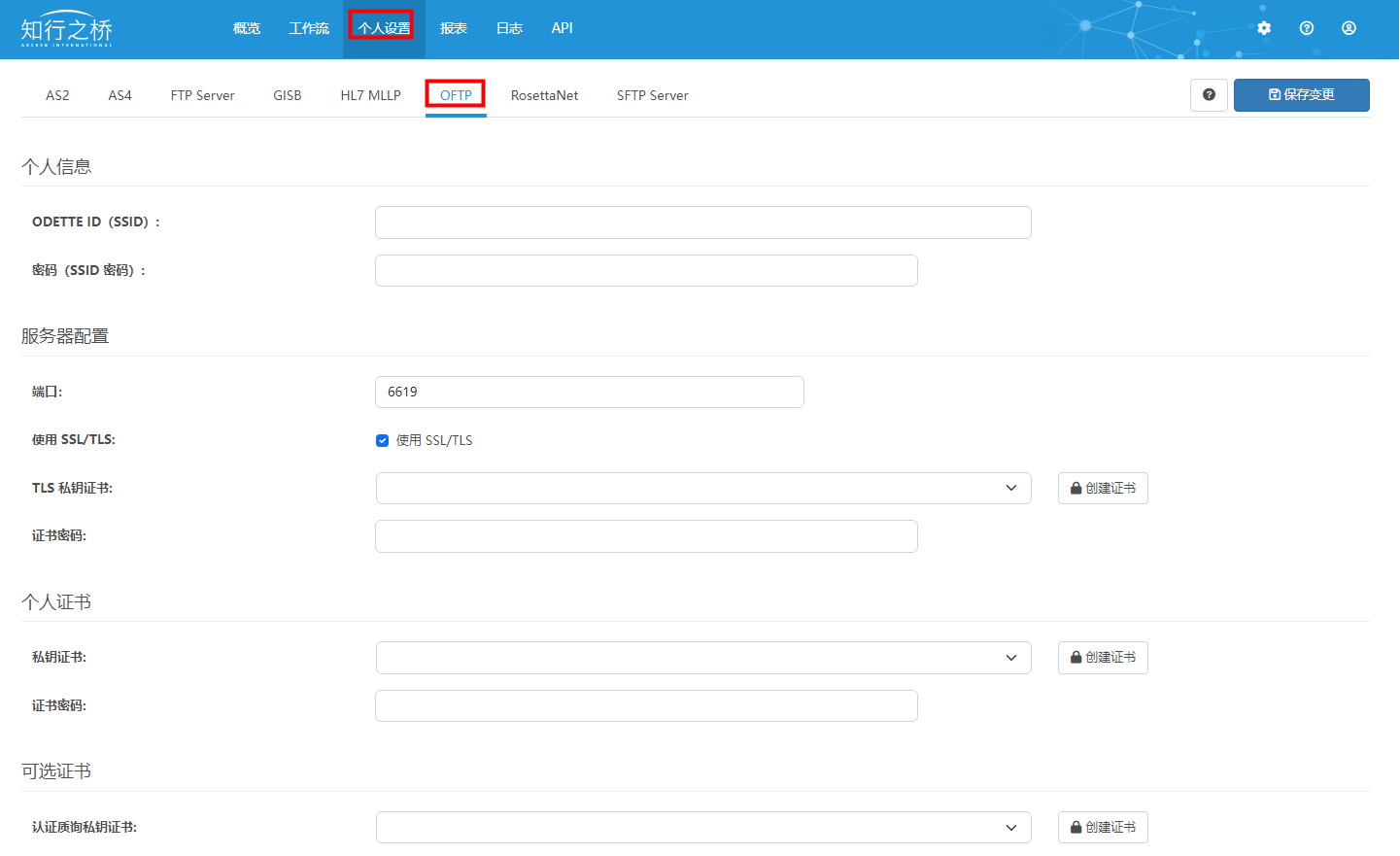Viewport: 1400px width, 856px height.
Task: Switch to the RosettaNet tab
Action: (545, 95)
